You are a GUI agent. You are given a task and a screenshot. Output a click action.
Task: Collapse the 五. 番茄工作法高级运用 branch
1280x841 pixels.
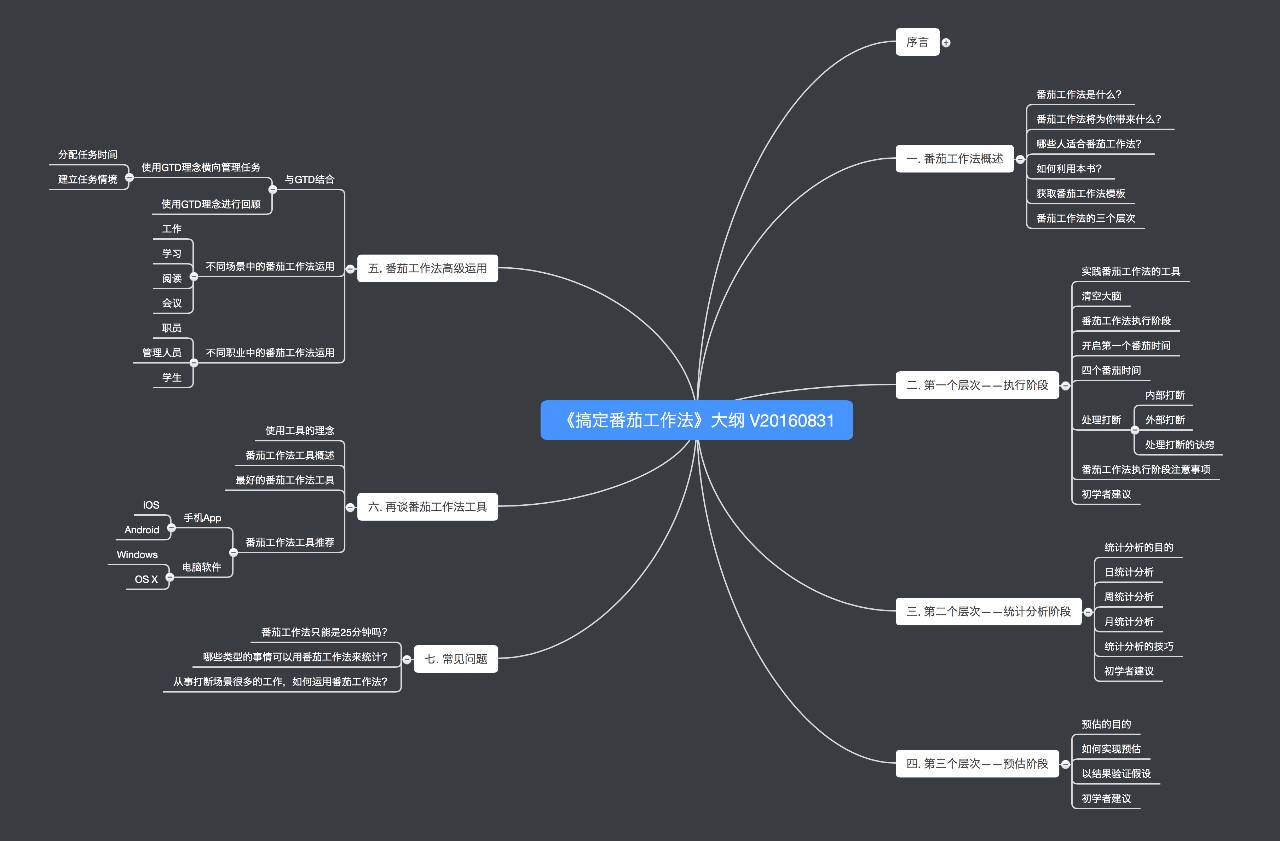click(x=350, y=268)
